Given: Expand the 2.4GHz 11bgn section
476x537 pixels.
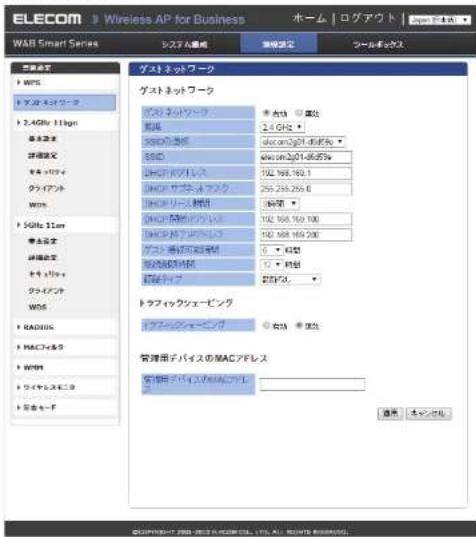Looking at the screenshot, I should point(50,123).
